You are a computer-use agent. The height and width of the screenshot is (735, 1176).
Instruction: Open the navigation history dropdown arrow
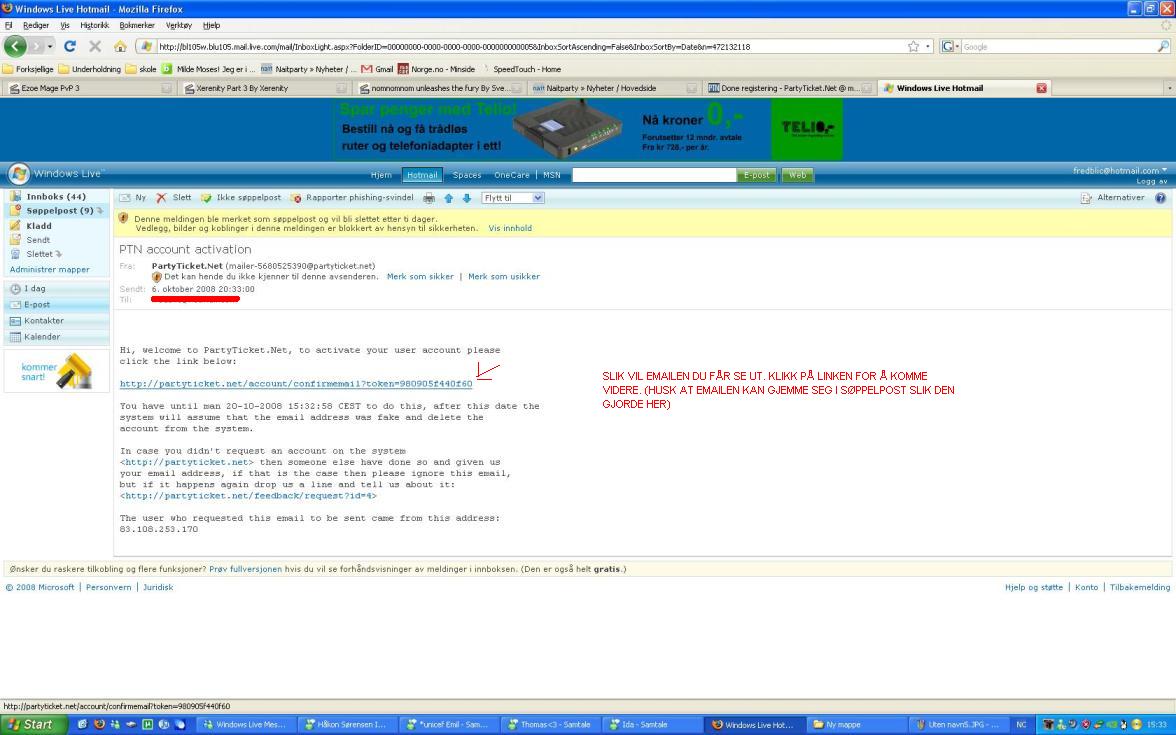[x=50, y=46]
